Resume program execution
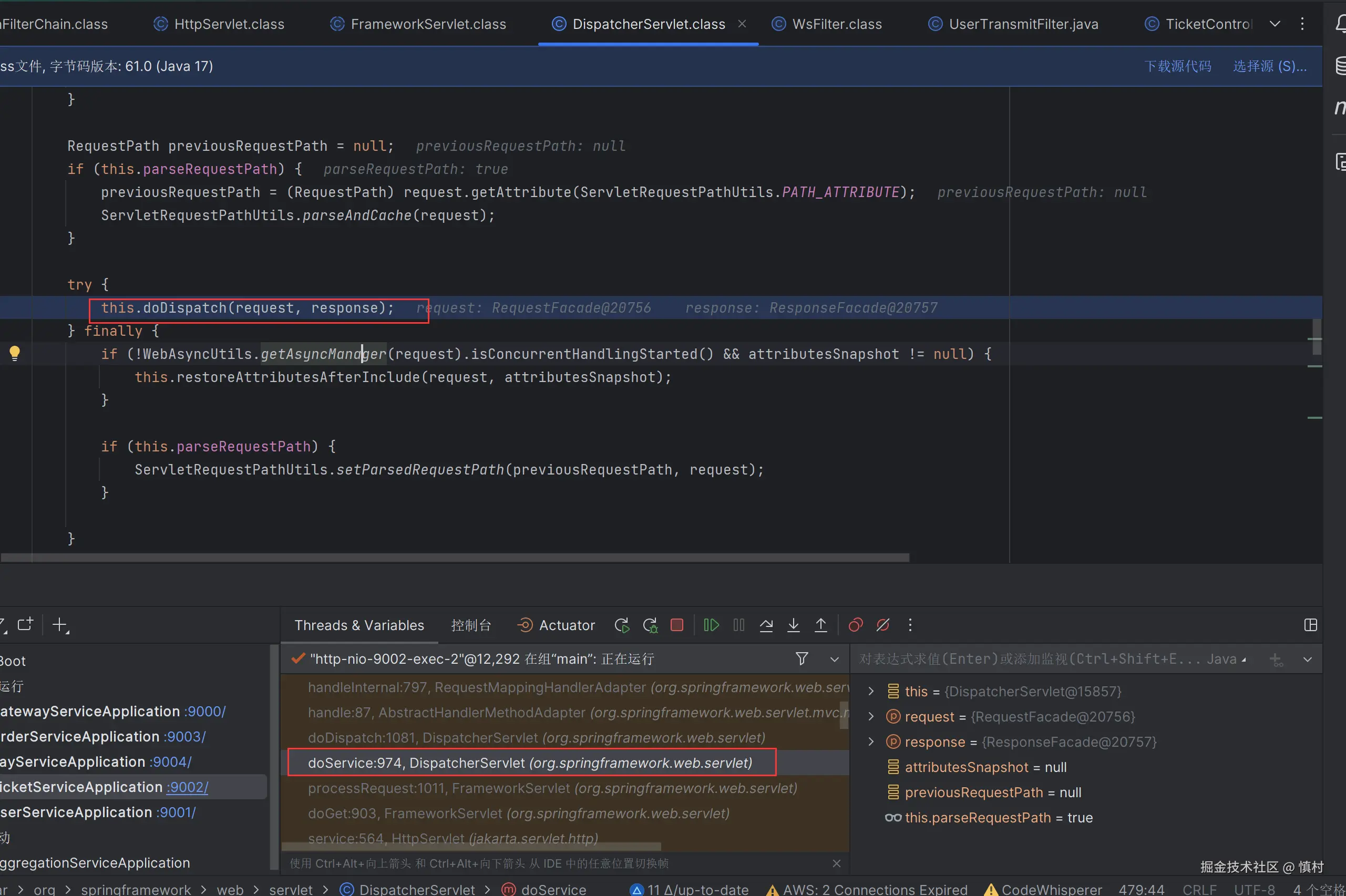The image size is (1346, 896). [711, 625]
